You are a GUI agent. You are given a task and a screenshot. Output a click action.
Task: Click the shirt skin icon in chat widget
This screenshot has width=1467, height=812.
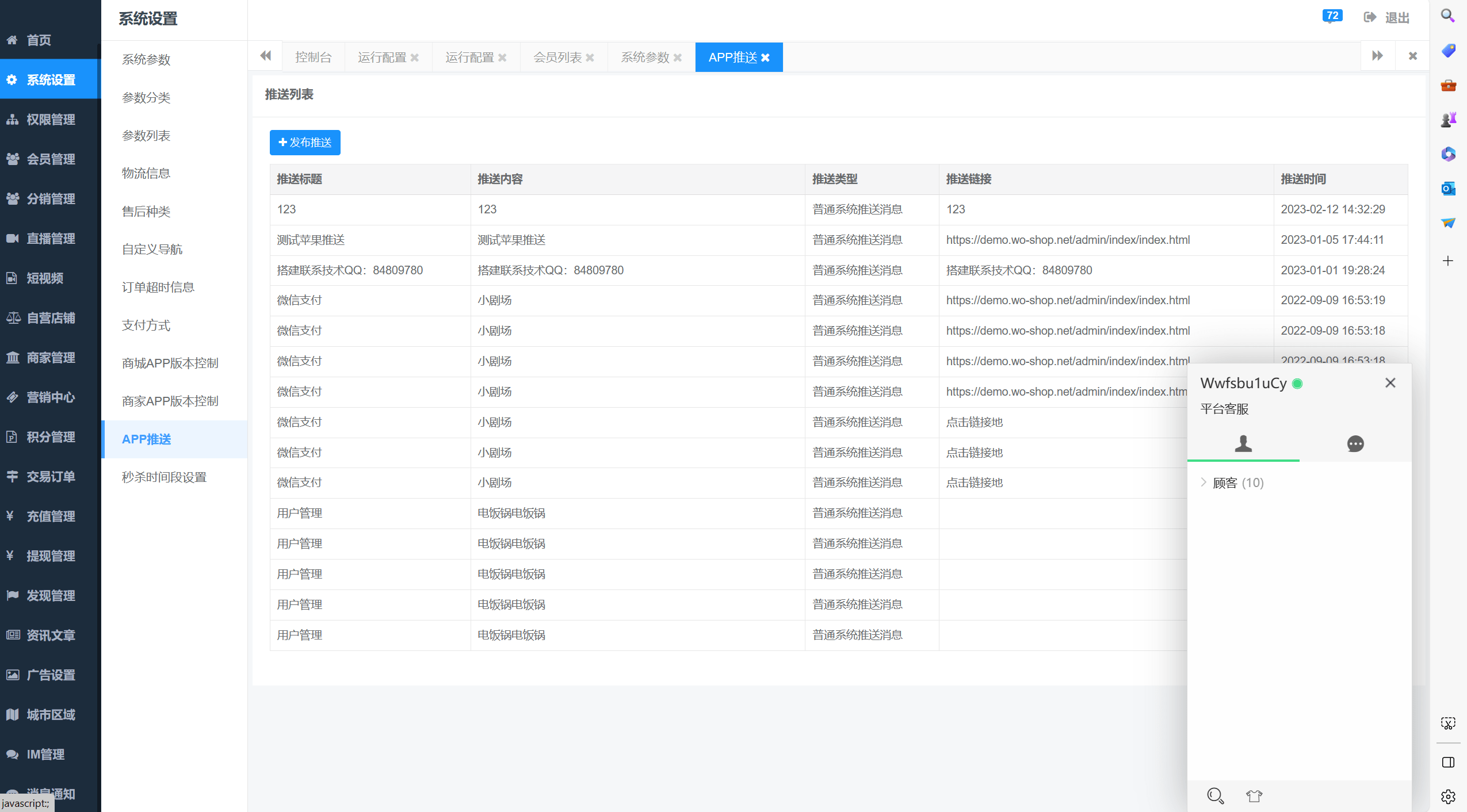[1254, 795]
